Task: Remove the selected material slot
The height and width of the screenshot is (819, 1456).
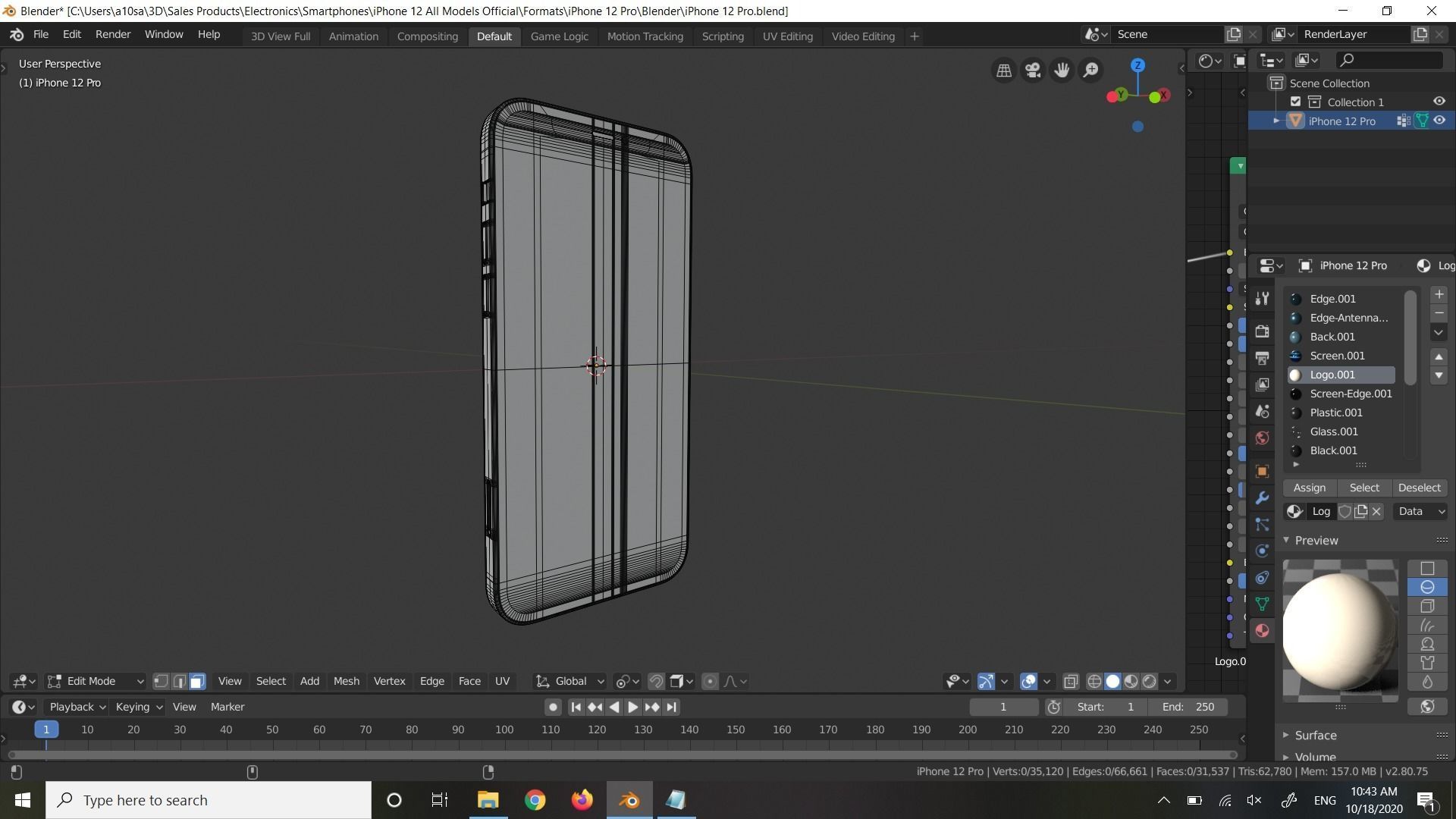Action: click(1439, 313)
